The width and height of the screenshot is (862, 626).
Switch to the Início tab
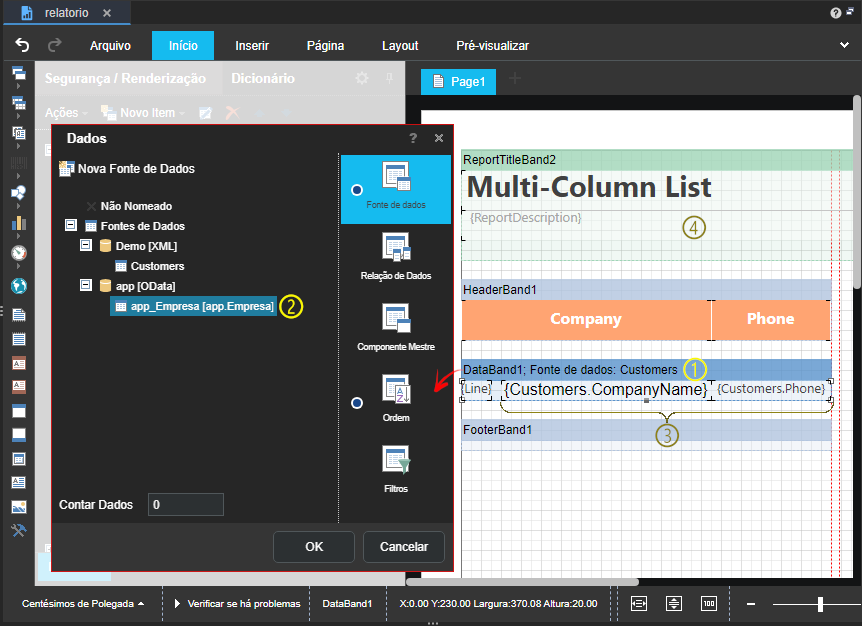coord(183,46)
